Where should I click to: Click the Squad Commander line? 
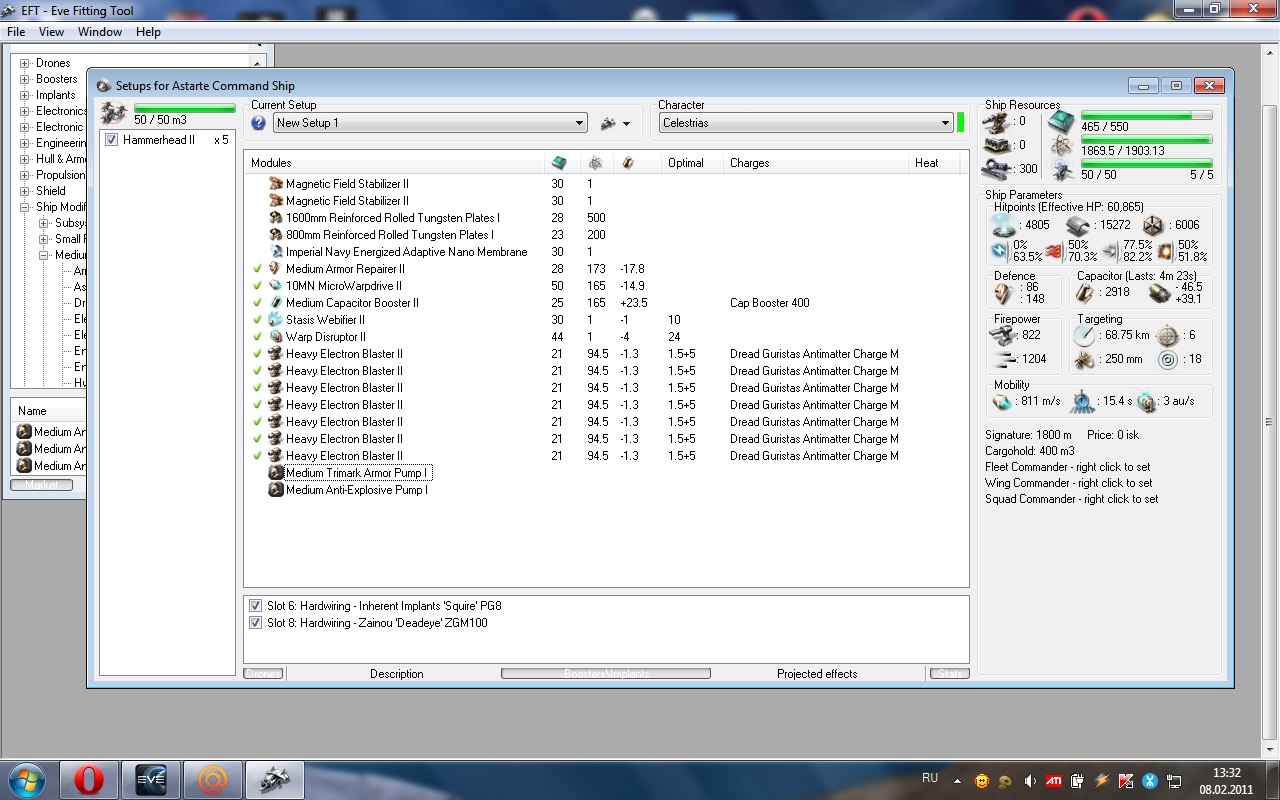(1072, 499)
